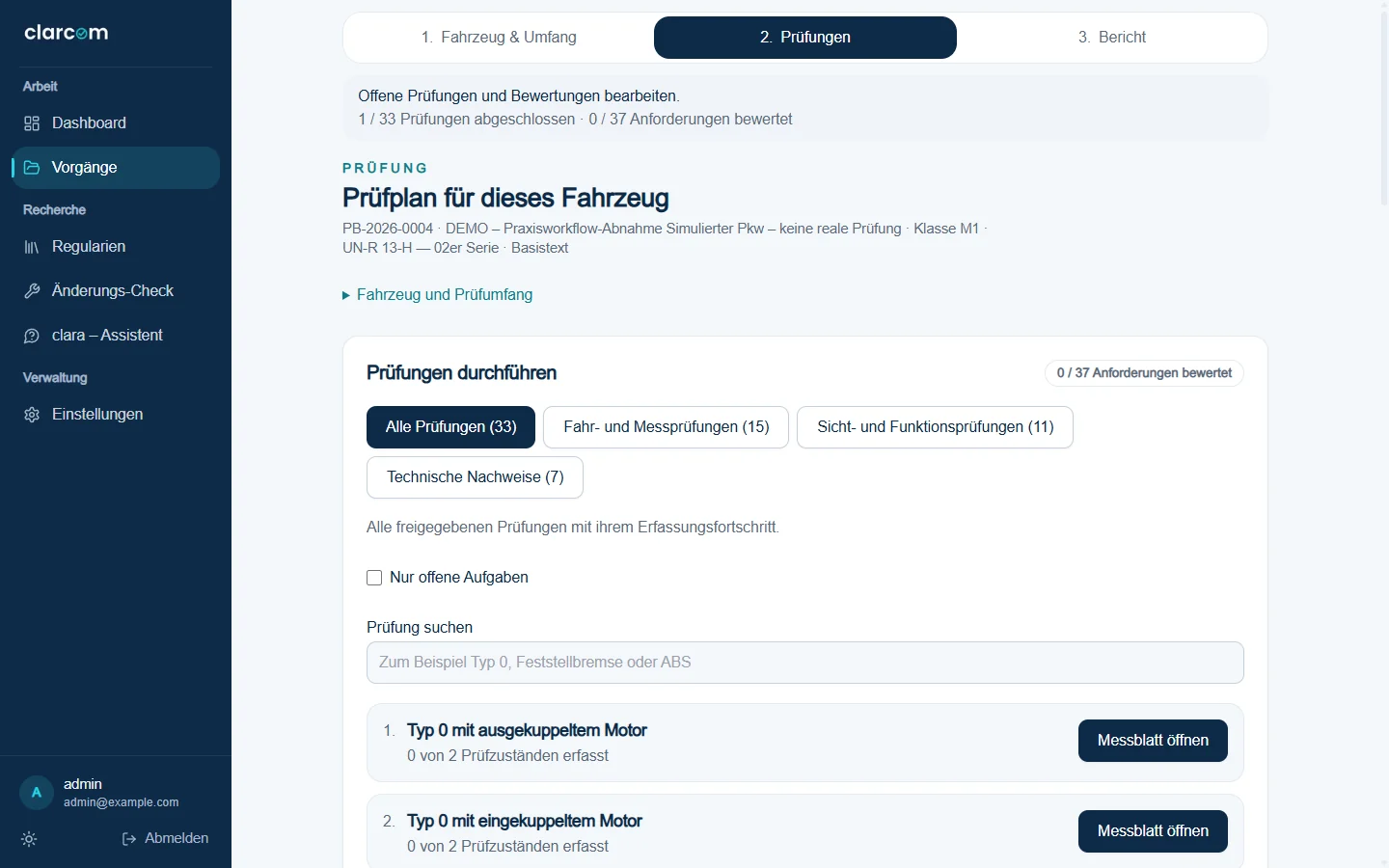Switch to step 3 Bericht
Screen dimensions: 1389x868
pyautogui.click(x=1112, y=38)
